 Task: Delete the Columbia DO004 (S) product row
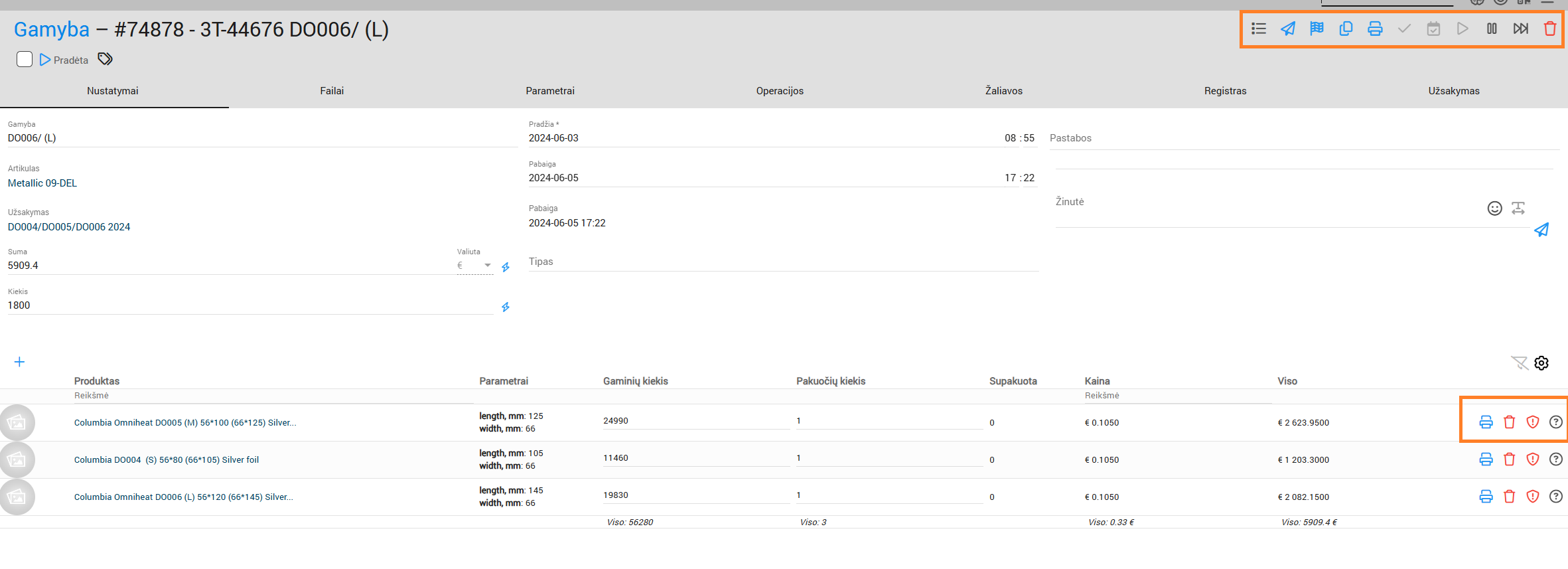[x=1509, y=459]
